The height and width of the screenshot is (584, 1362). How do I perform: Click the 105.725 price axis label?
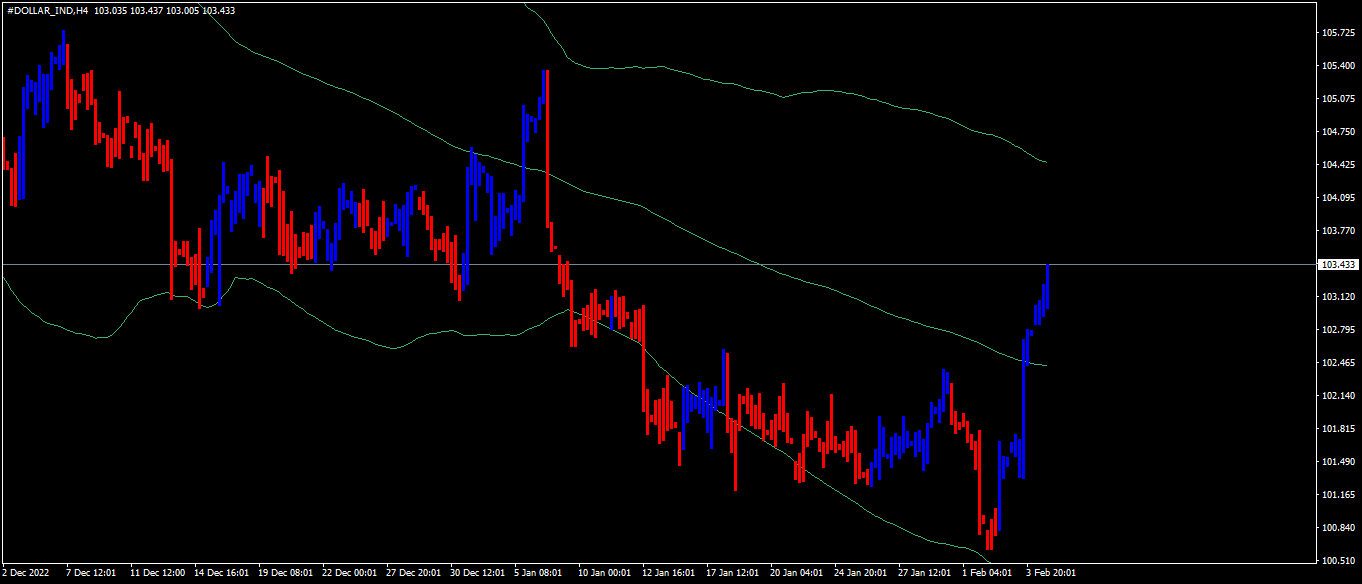pos(1338,33)
